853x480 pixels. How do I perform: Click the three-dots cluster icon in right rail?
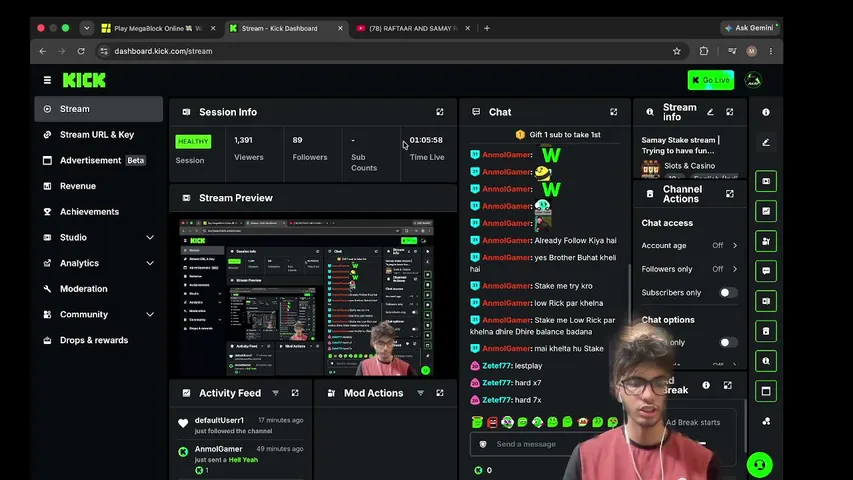[x=766, y=421]
